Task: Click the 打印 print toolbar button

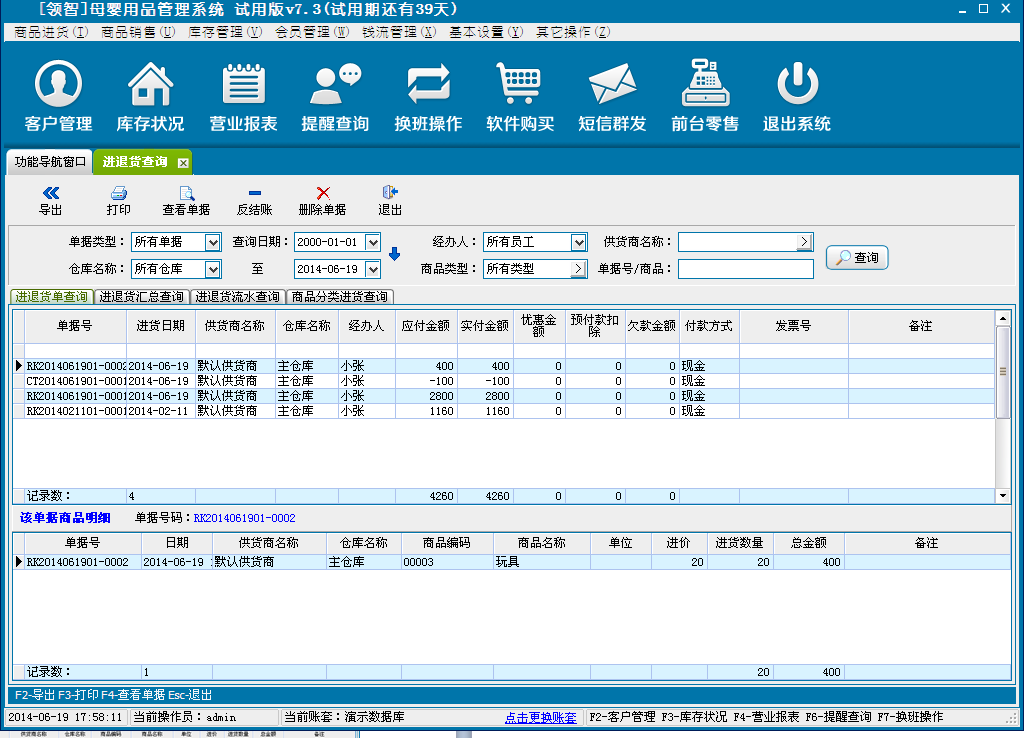Action: 118,200
